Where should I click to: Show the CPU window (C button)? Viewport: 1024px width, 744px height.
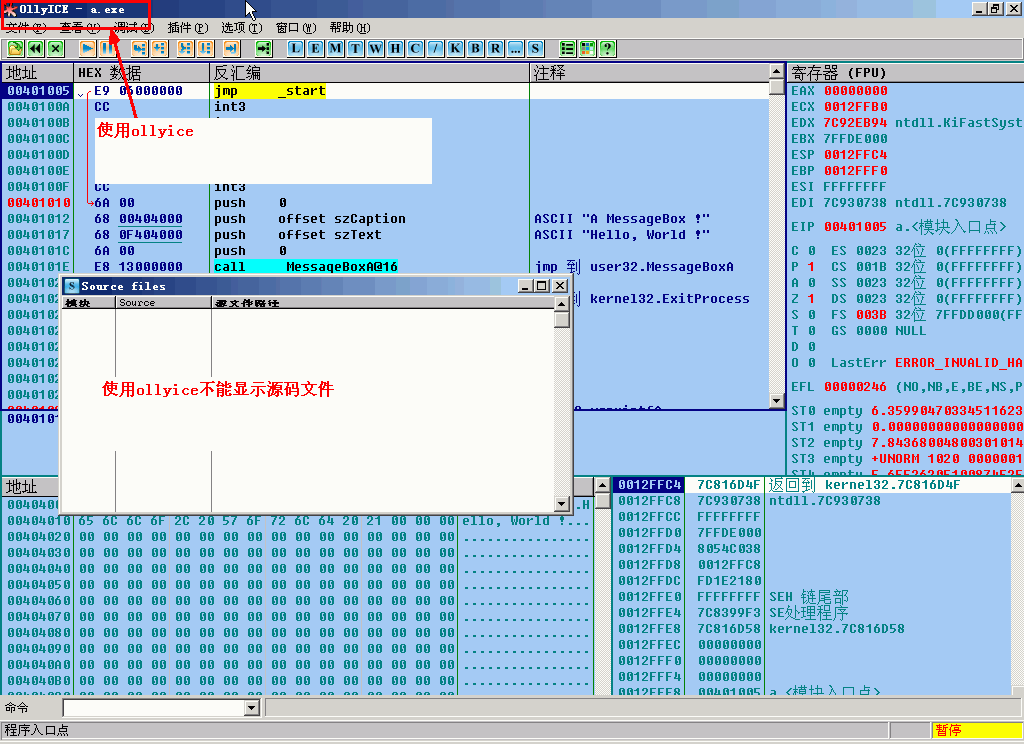point(415,48)
